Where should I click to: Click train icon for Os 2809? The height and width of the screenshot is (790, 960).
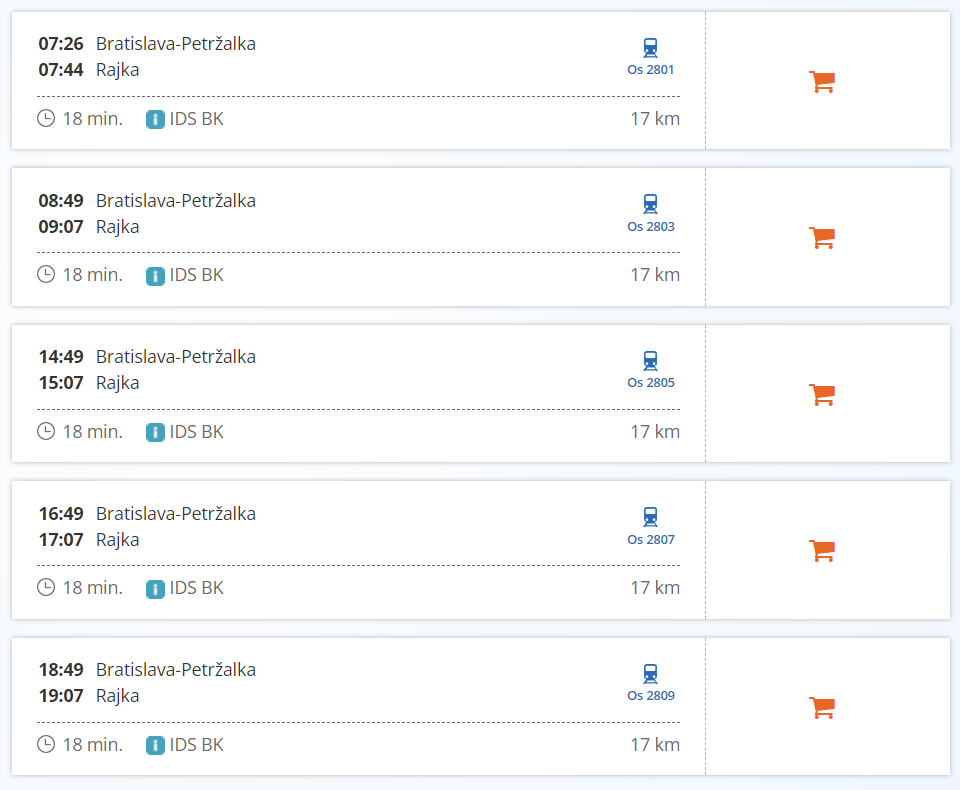coord(651,674)
